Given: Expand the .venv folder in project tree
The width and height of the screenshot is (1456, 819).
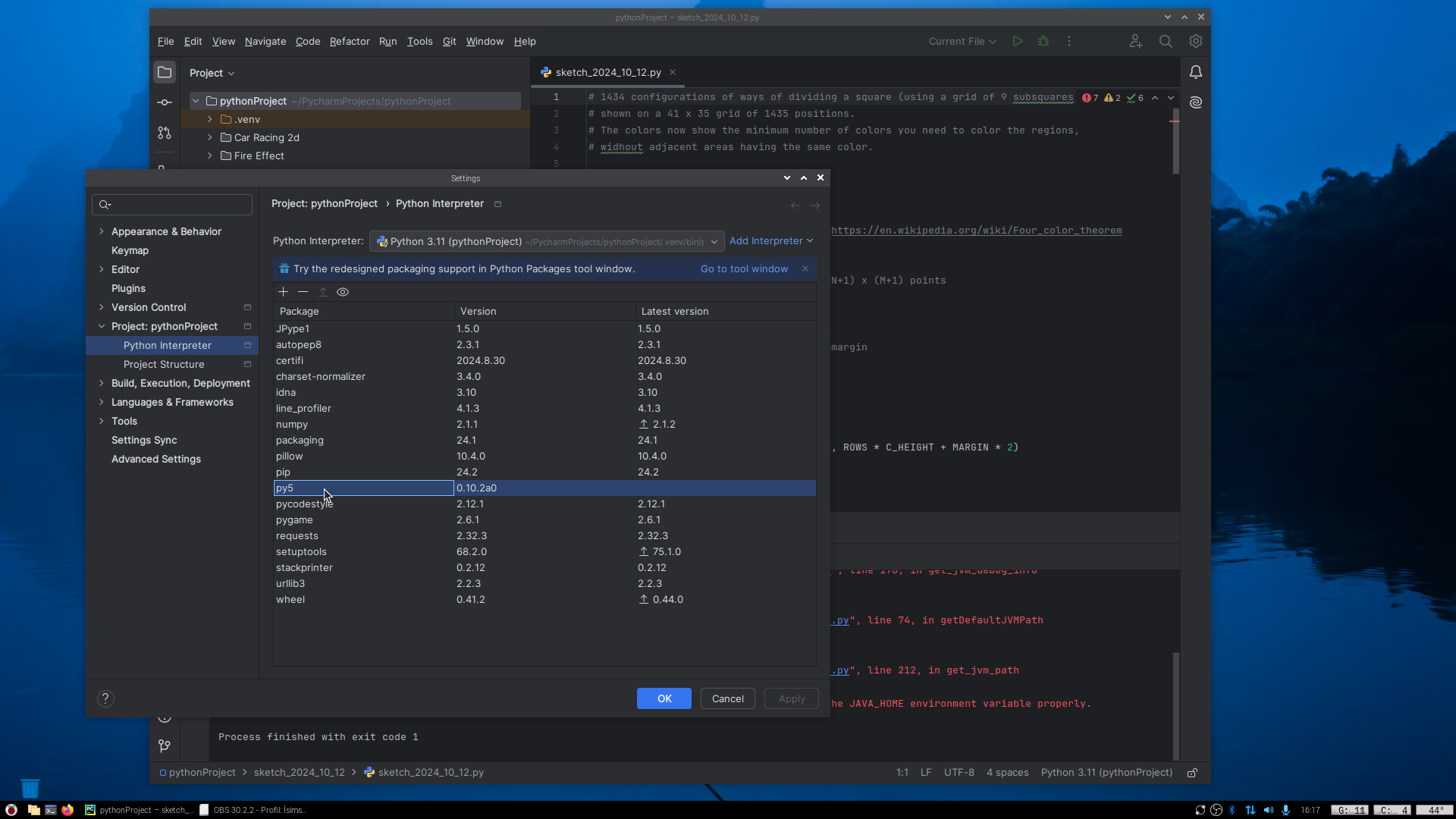Looking at the screenshot, I should pos(210,119).
